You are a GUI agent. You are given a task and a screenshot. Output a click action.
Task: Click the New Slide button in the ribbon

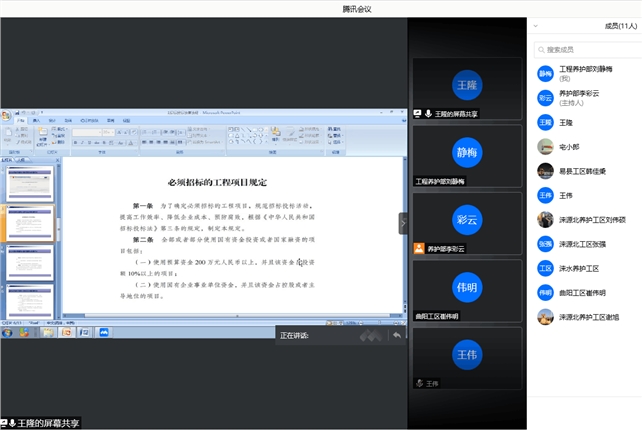click(x=43, y=136)
